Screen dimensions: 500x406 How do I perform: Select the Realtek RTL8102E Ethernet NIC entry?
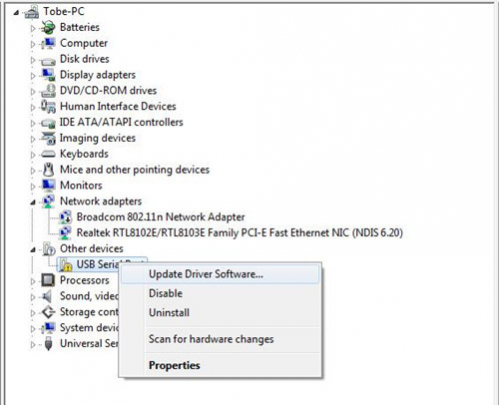click(x=239, y=233)
